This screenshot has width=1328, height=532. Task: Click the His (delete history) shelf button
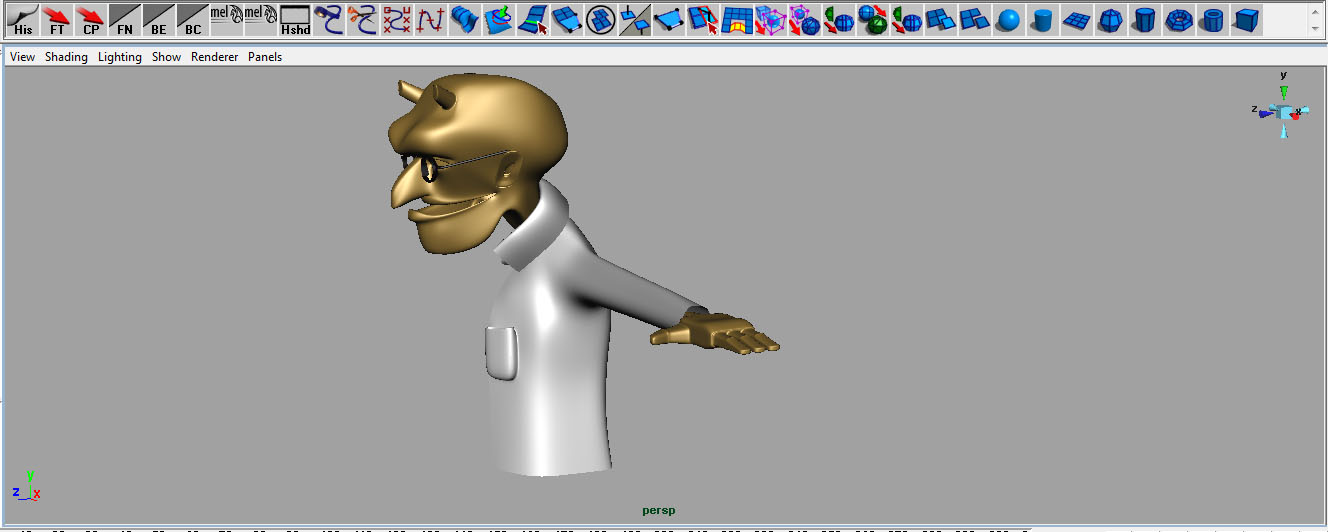click(22, 20)
